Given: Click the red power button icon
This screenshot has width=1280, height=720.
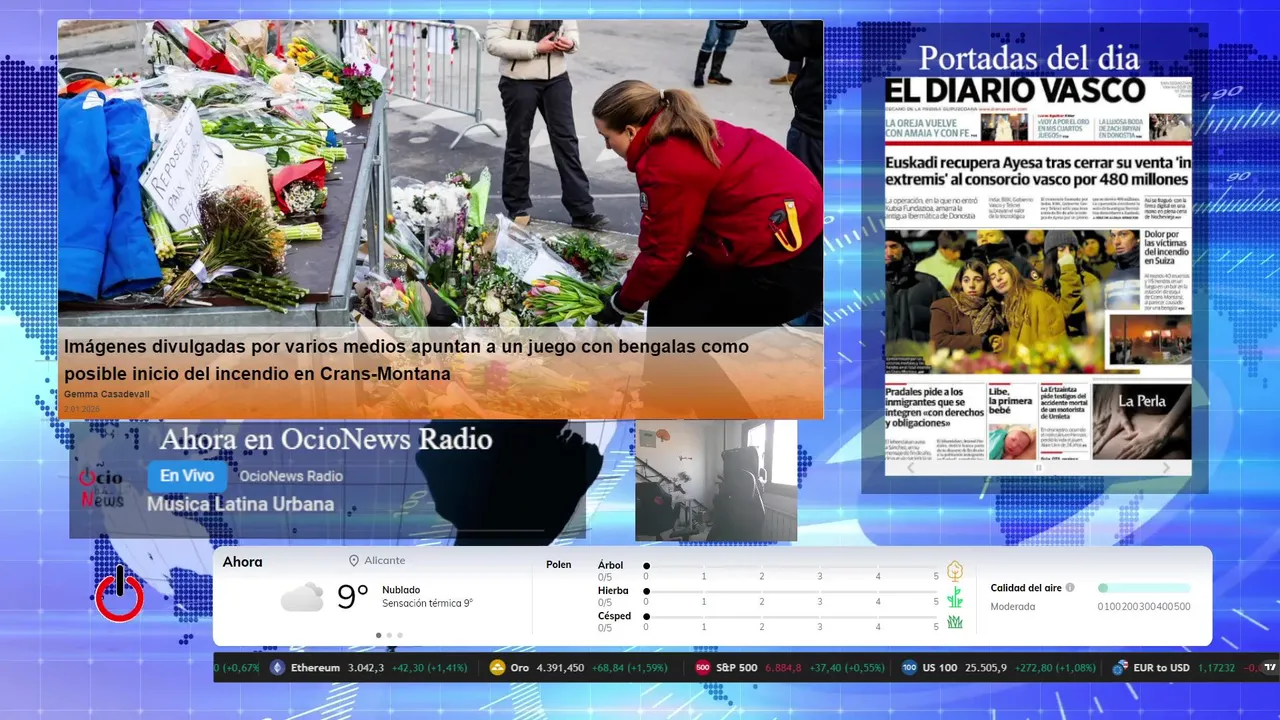Looking at the screenshot, I should point(119,595).
